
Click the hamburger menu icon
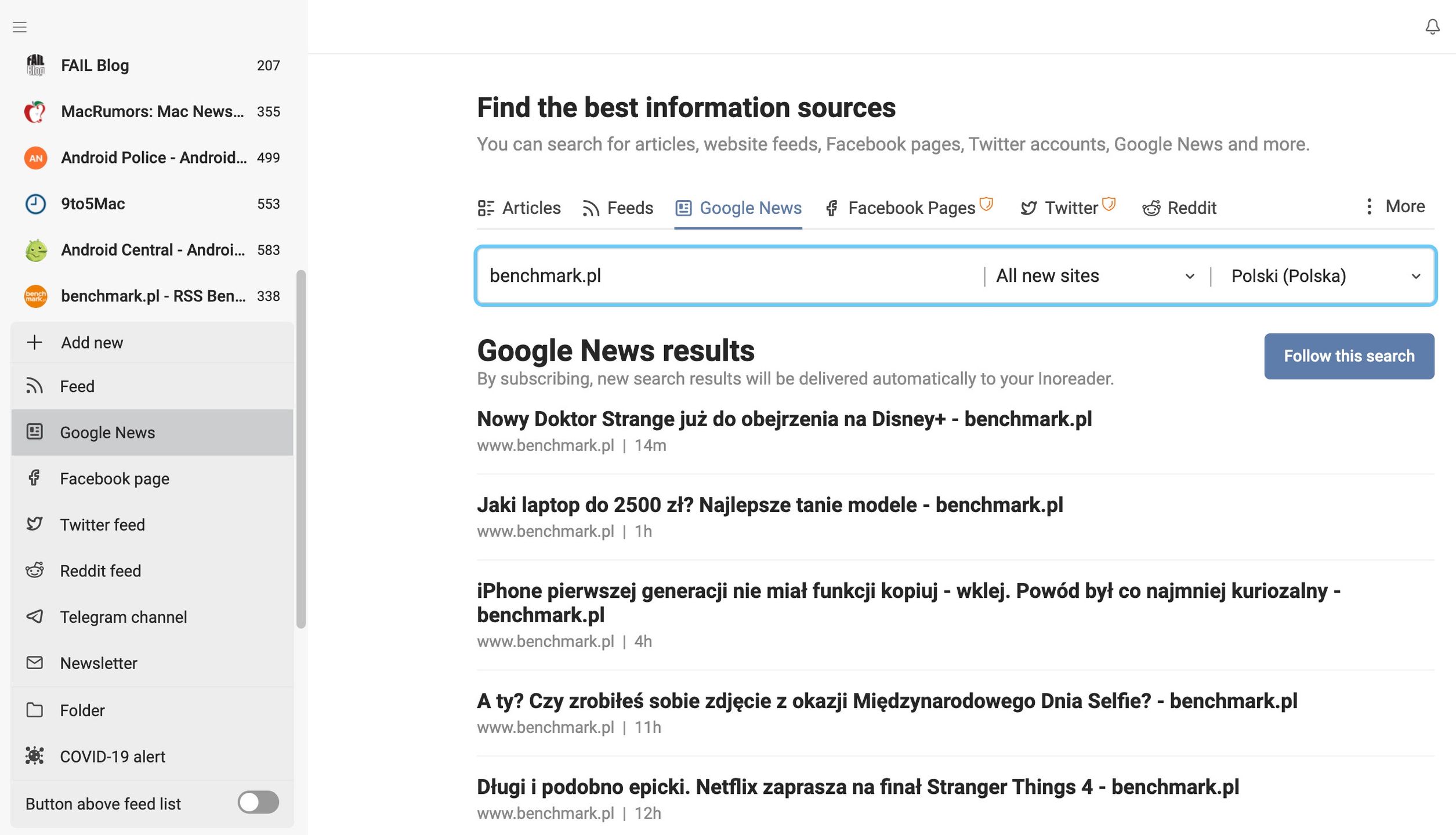[x=20, y=27]
